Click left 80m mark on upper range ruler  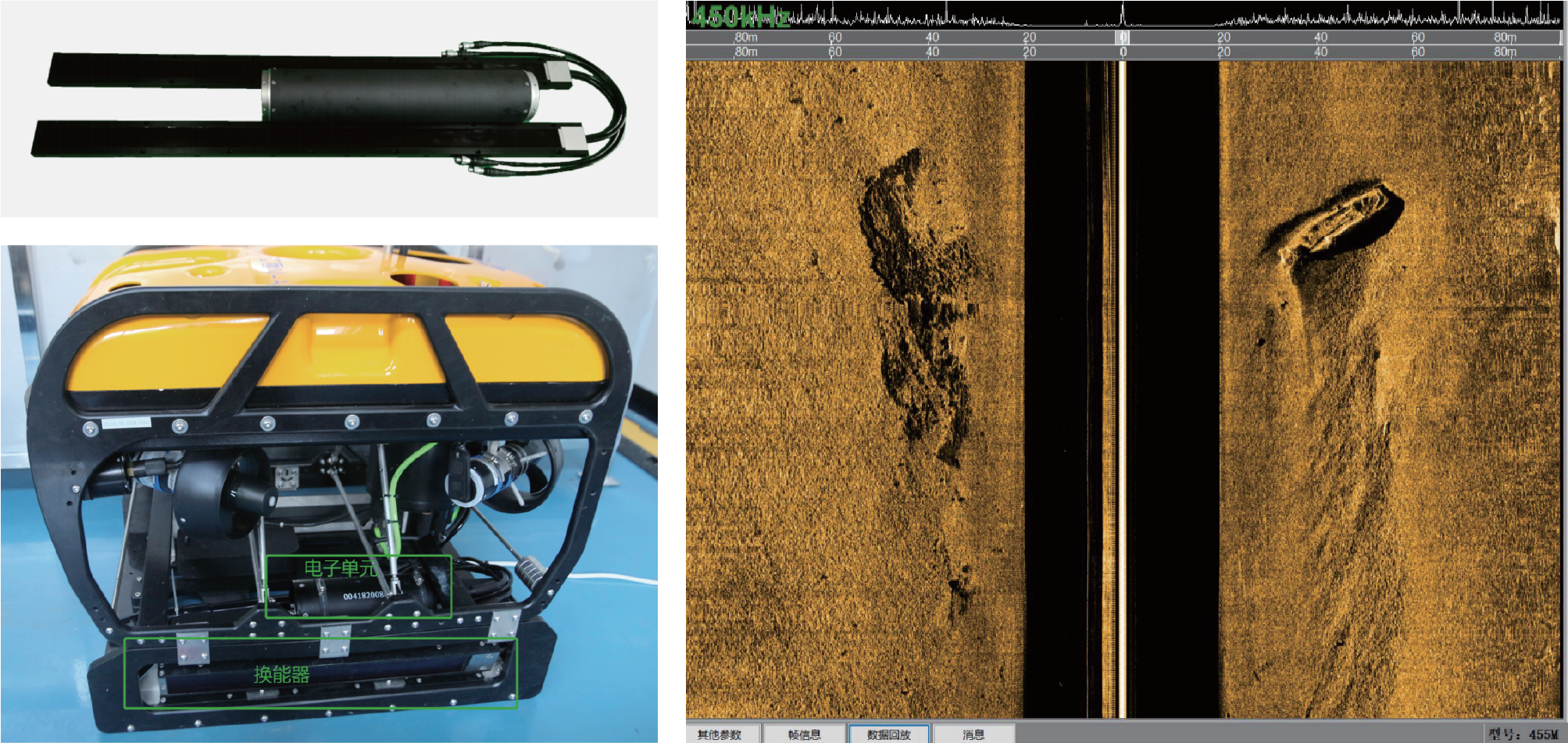click(x=745, y=38)
